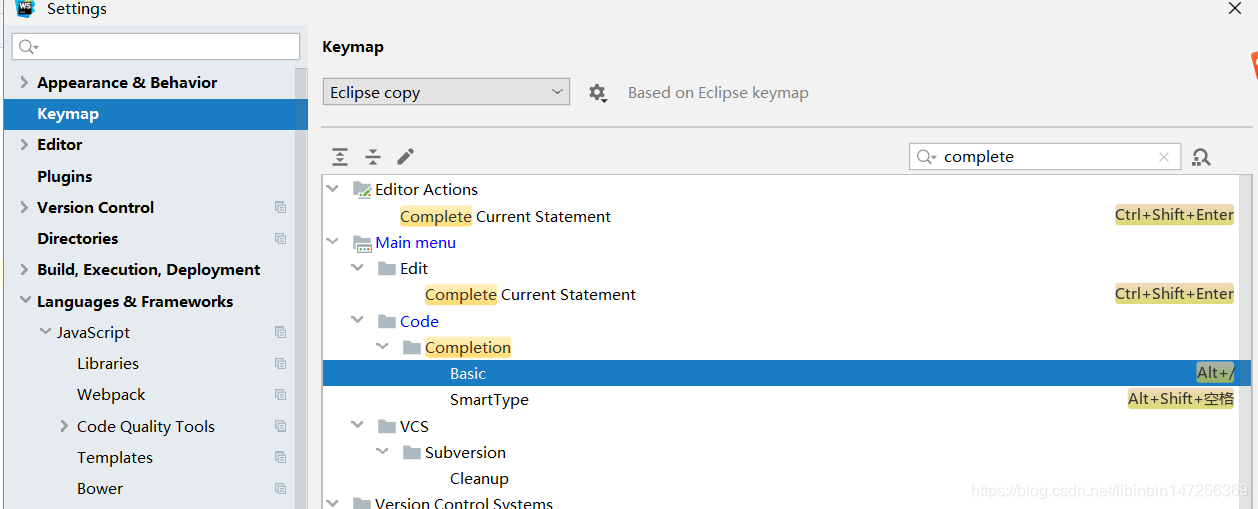Screen dimensions: 1258x509
Task: Collapse the Editor Actions tree node
Action: [x=332, y=189]
